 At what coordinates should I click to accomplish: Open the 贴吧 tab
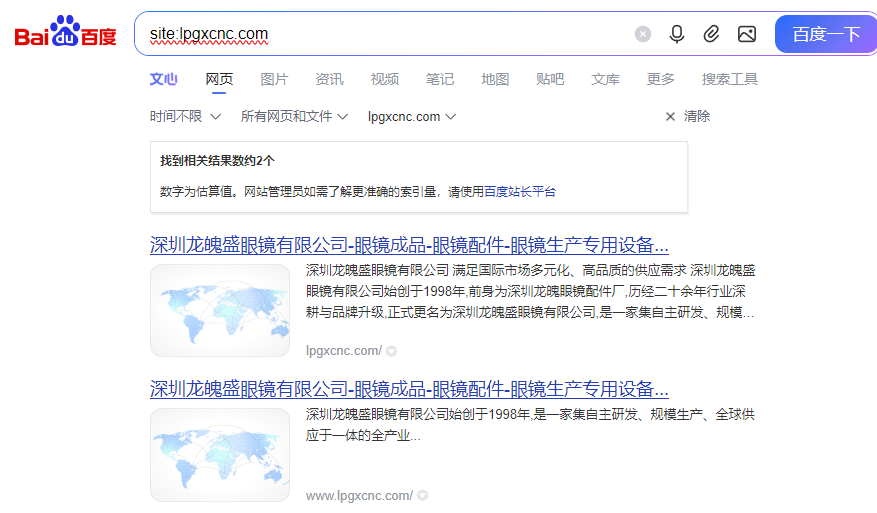[x=550, y=79]
